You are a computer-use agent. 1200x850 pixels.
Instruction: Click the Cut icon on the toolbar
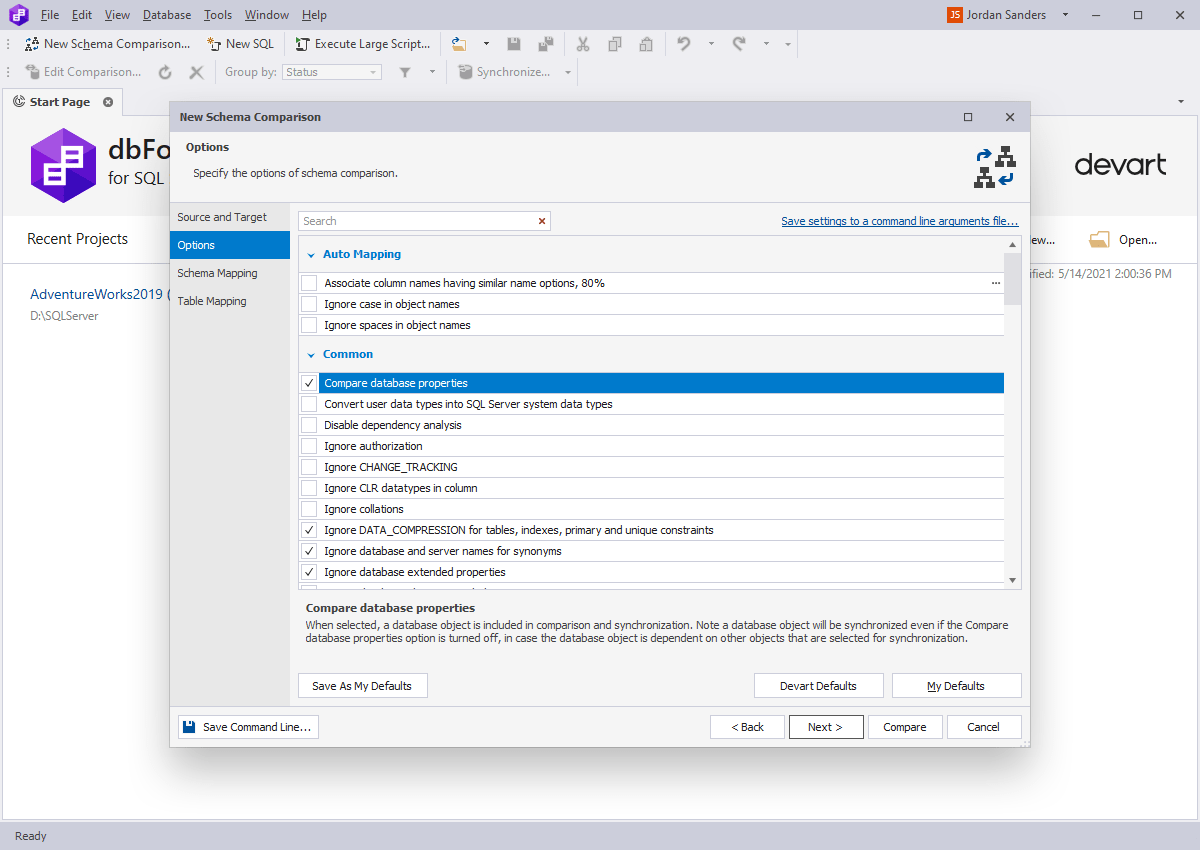[x=583, y=44]
